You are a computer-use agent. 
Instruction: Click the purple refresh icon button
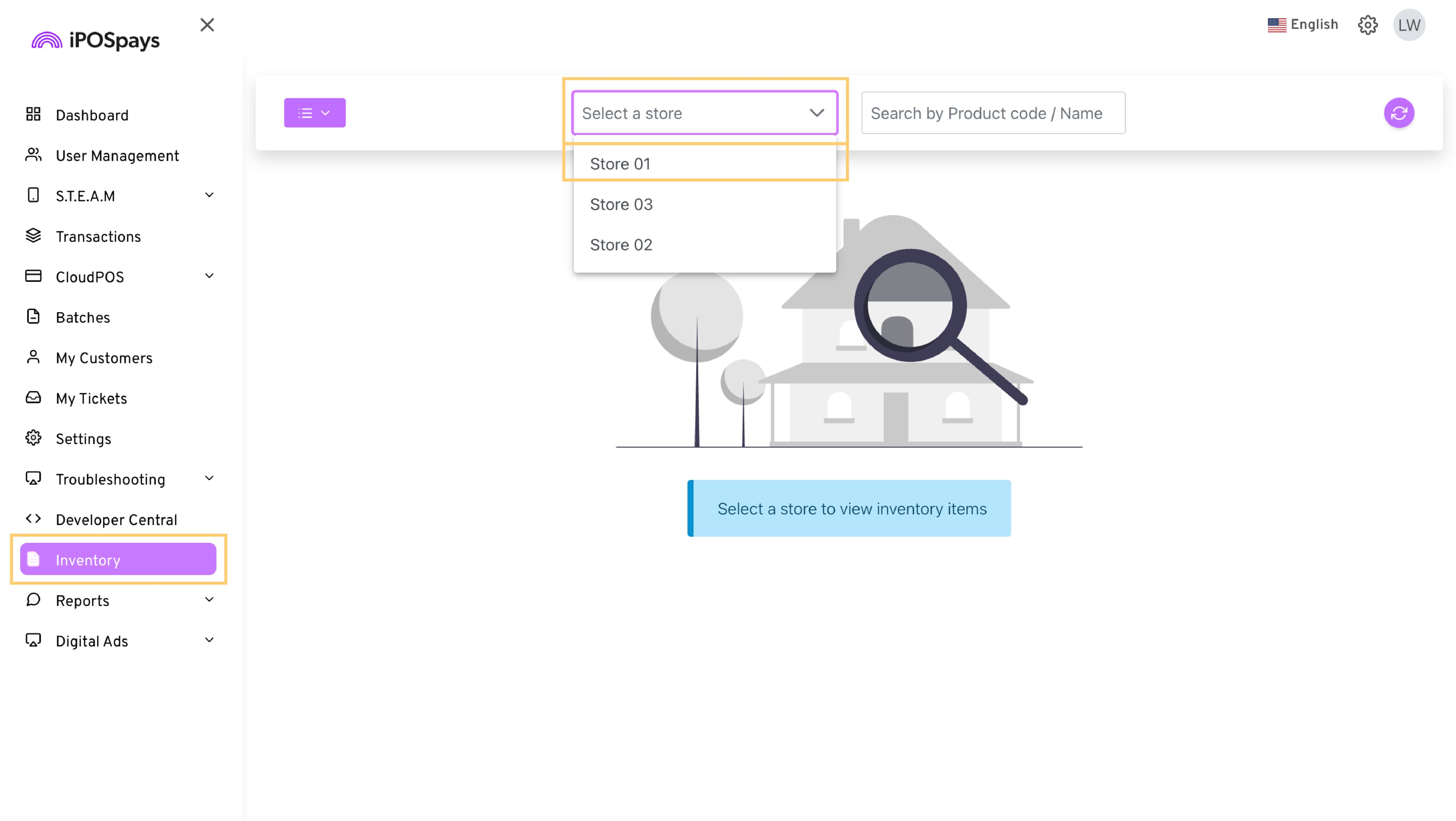pos(1398,113)
